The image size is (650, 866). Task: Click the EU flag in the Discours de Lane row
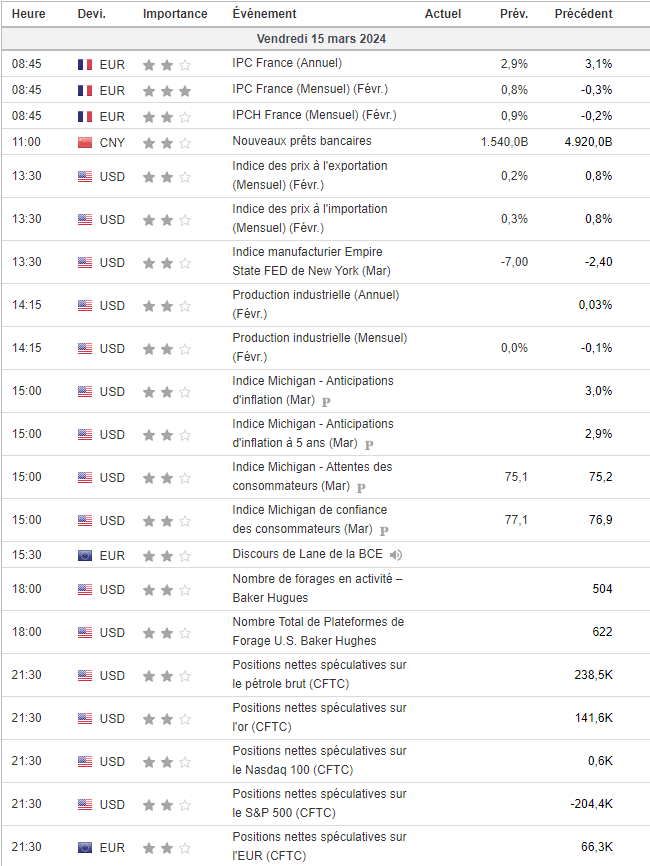coord(85,555)
